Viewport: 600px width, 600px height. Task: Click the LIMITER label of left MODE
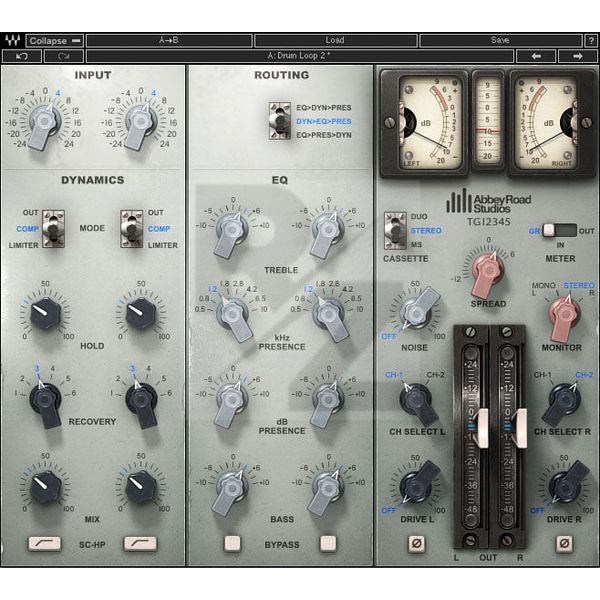point(24,245)
